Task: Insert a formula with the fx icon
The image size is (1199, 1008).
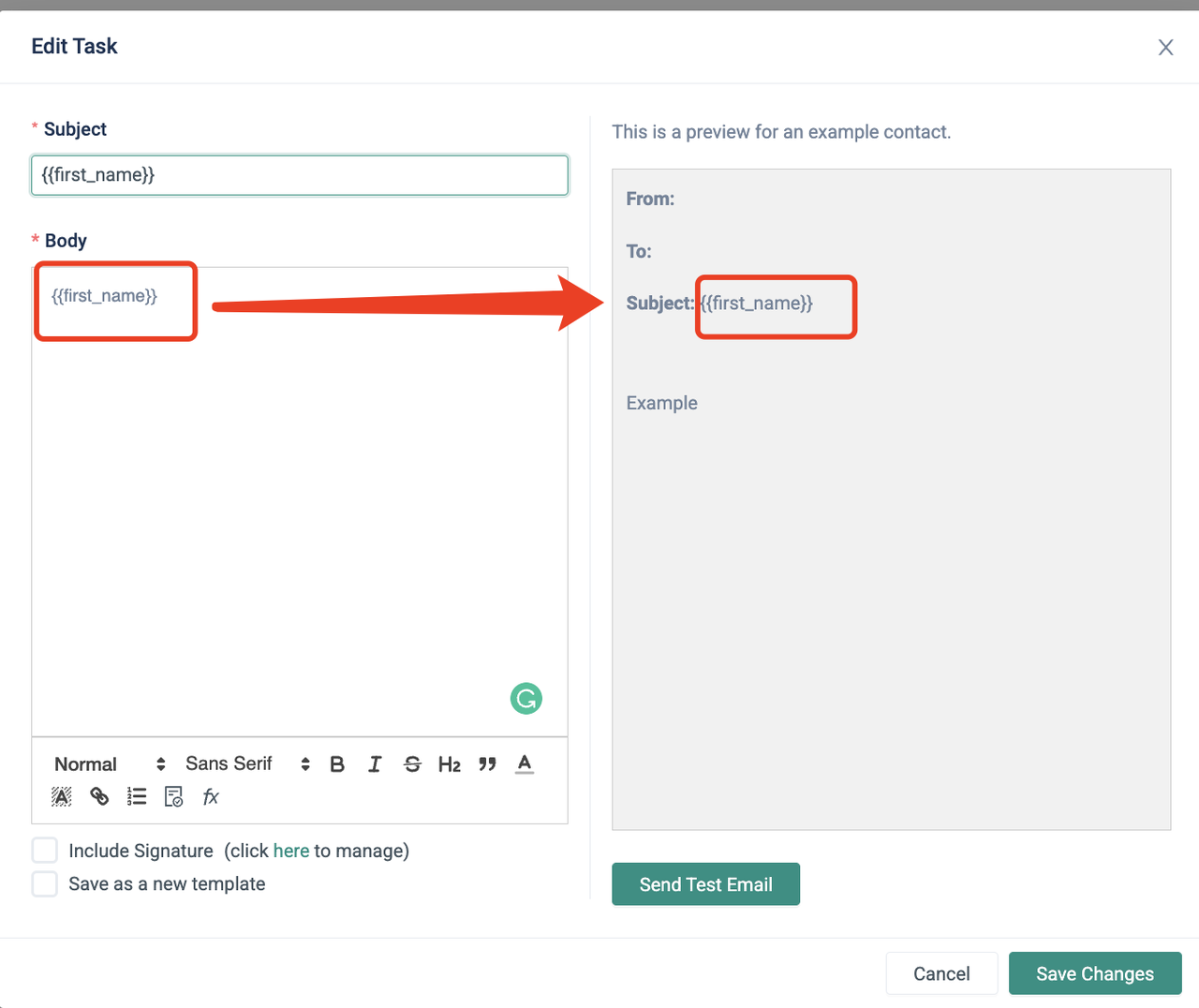Action: pyautogui.click(x=211, y=796)
